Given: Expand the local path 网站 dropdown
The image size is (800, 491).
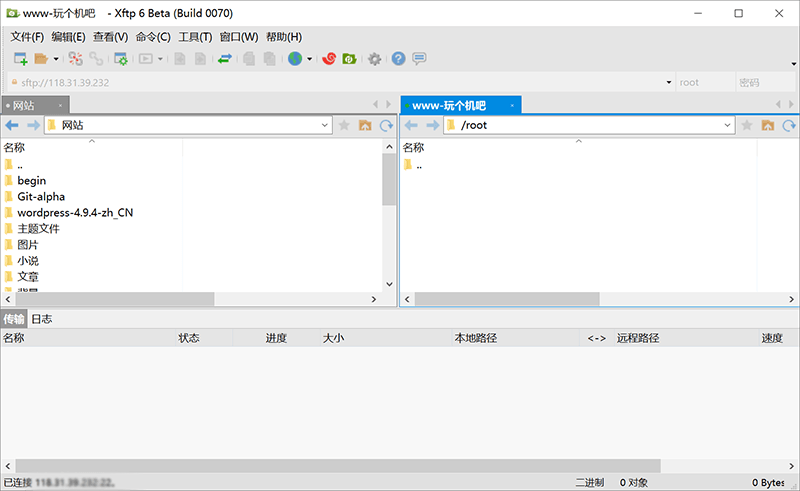Looking at the screenshot, I should click(x=324, y=125).
